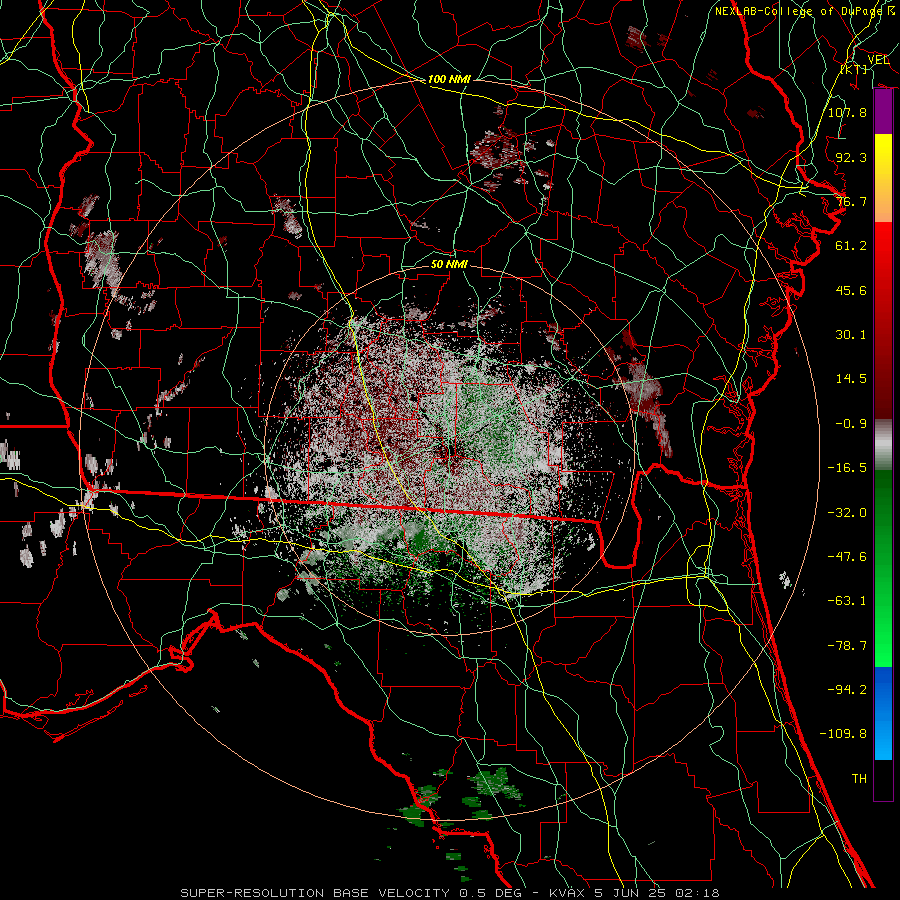The height and width of the screenshot is (900, 900).
Task: Click the gray near-zero segment of the color bar
Action: click(x=883, y=445)
